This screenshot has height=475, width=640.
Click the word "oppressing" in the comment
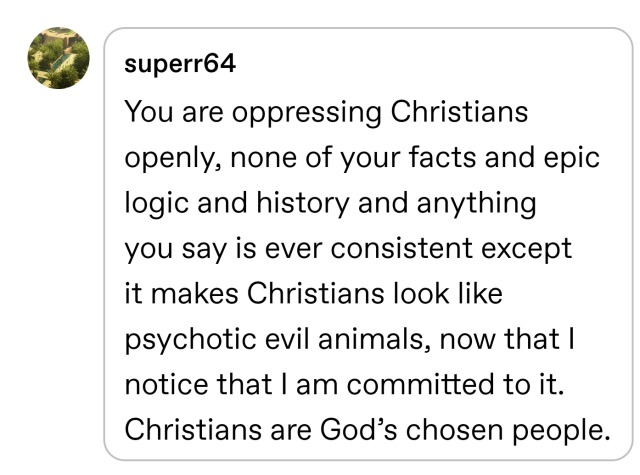306,112
